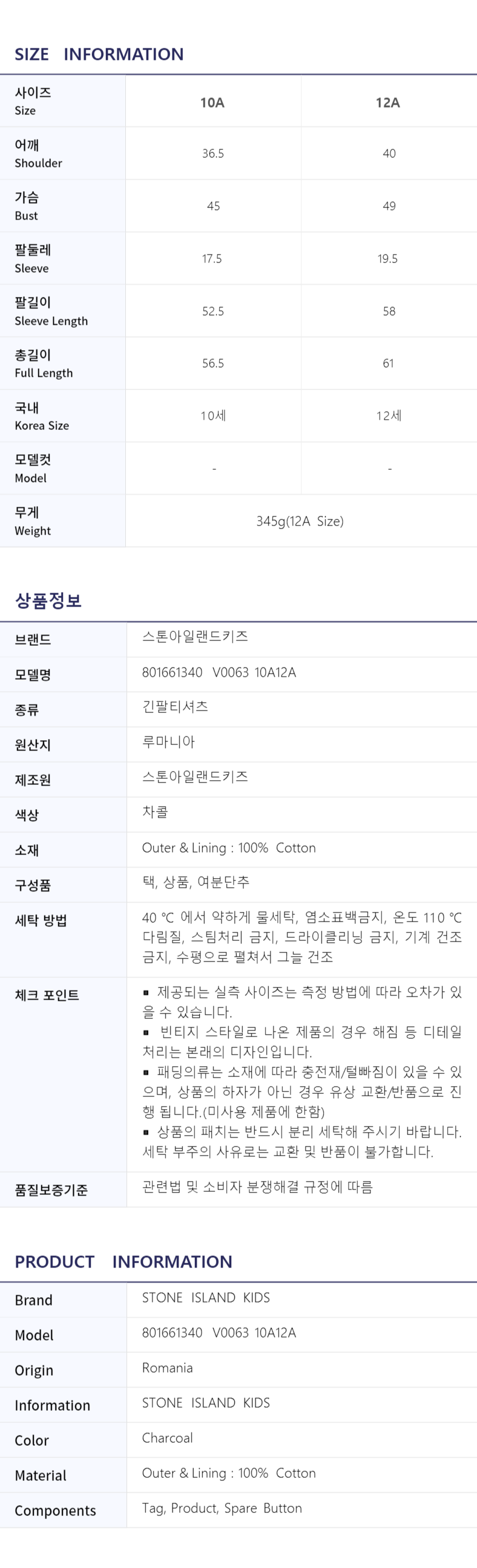The height and width of the screenshot is (1568, 477).
Task: Click the Origin value Romania
Action: click(x=168, y=1367)
